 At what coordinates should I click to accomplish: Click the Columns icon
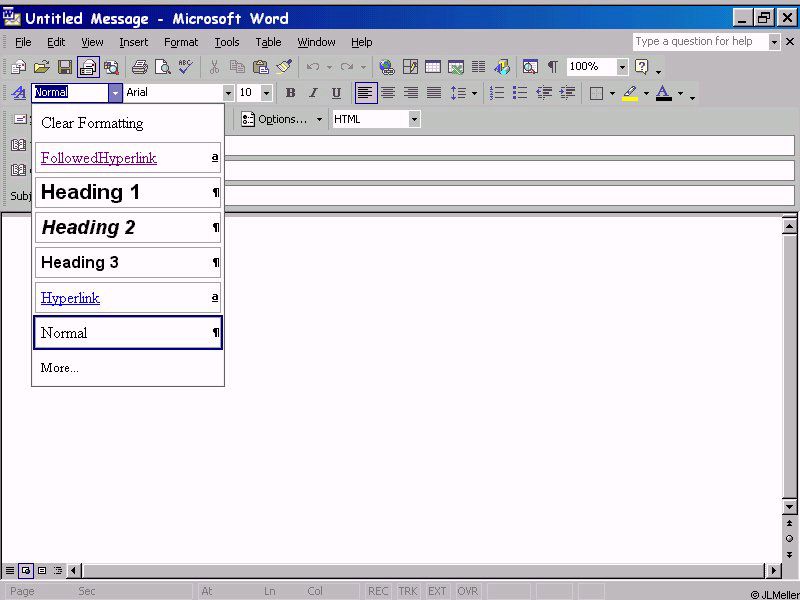[479, 67]
